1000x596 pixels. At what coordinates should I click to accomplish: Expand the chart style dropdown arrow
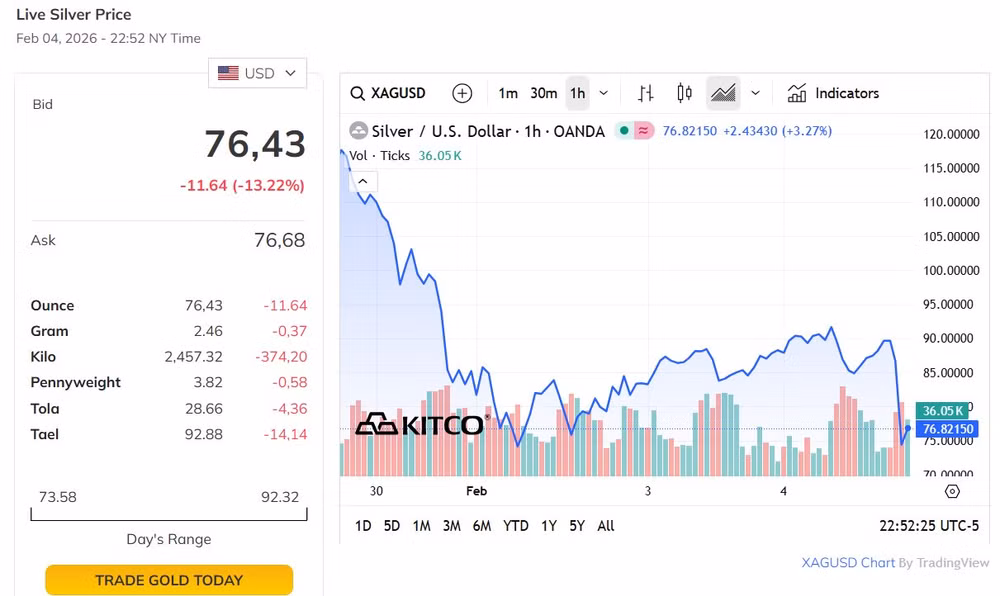tap(756, 94)
